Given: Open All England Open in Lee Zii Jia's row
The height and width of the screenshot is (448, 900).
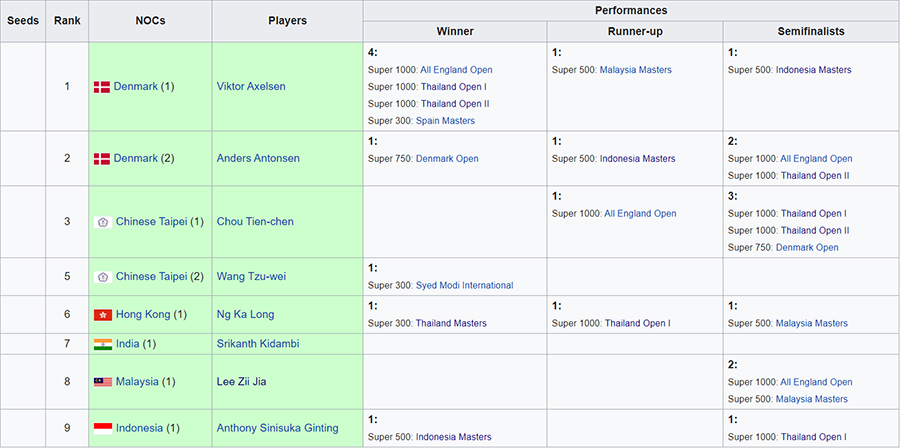Looking at the screenshot, I should pyautogui.click(x=816, y=383).
